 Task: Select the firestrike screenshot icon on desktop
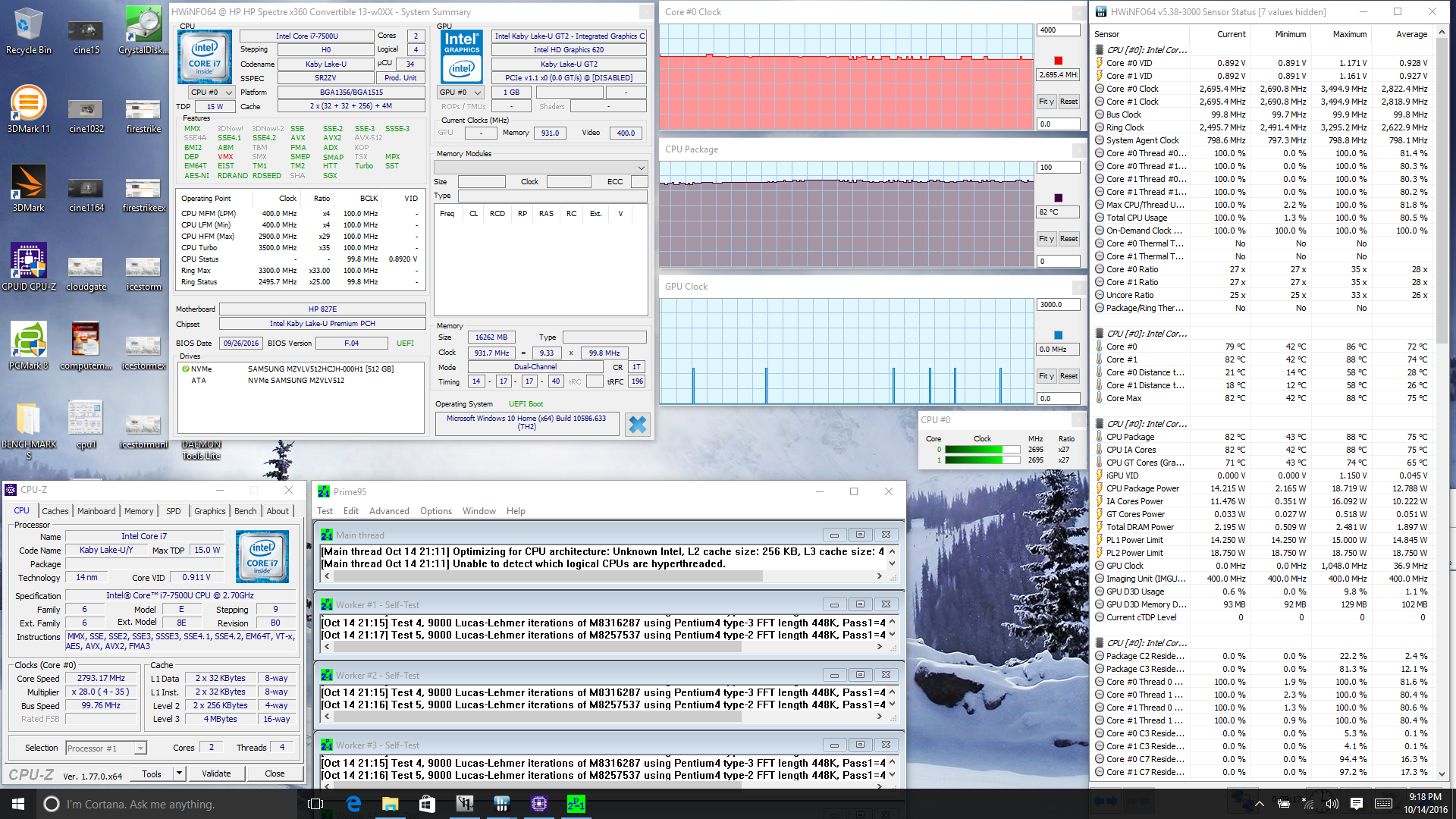pyautogui.click(x=143, y=115)
